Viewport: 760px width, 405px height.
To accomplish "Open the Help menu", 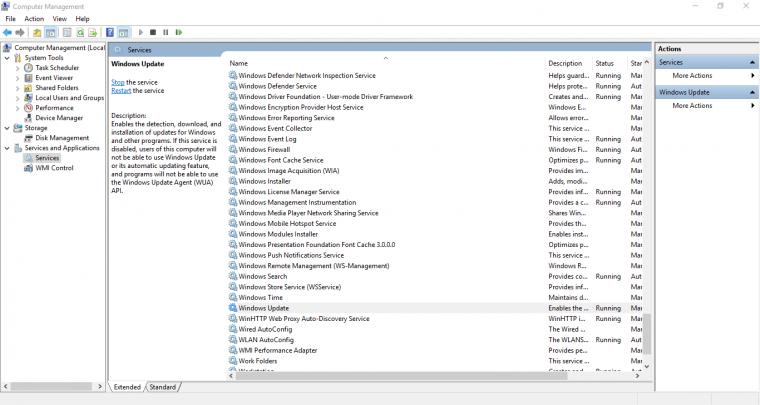I will click(82, 19).
